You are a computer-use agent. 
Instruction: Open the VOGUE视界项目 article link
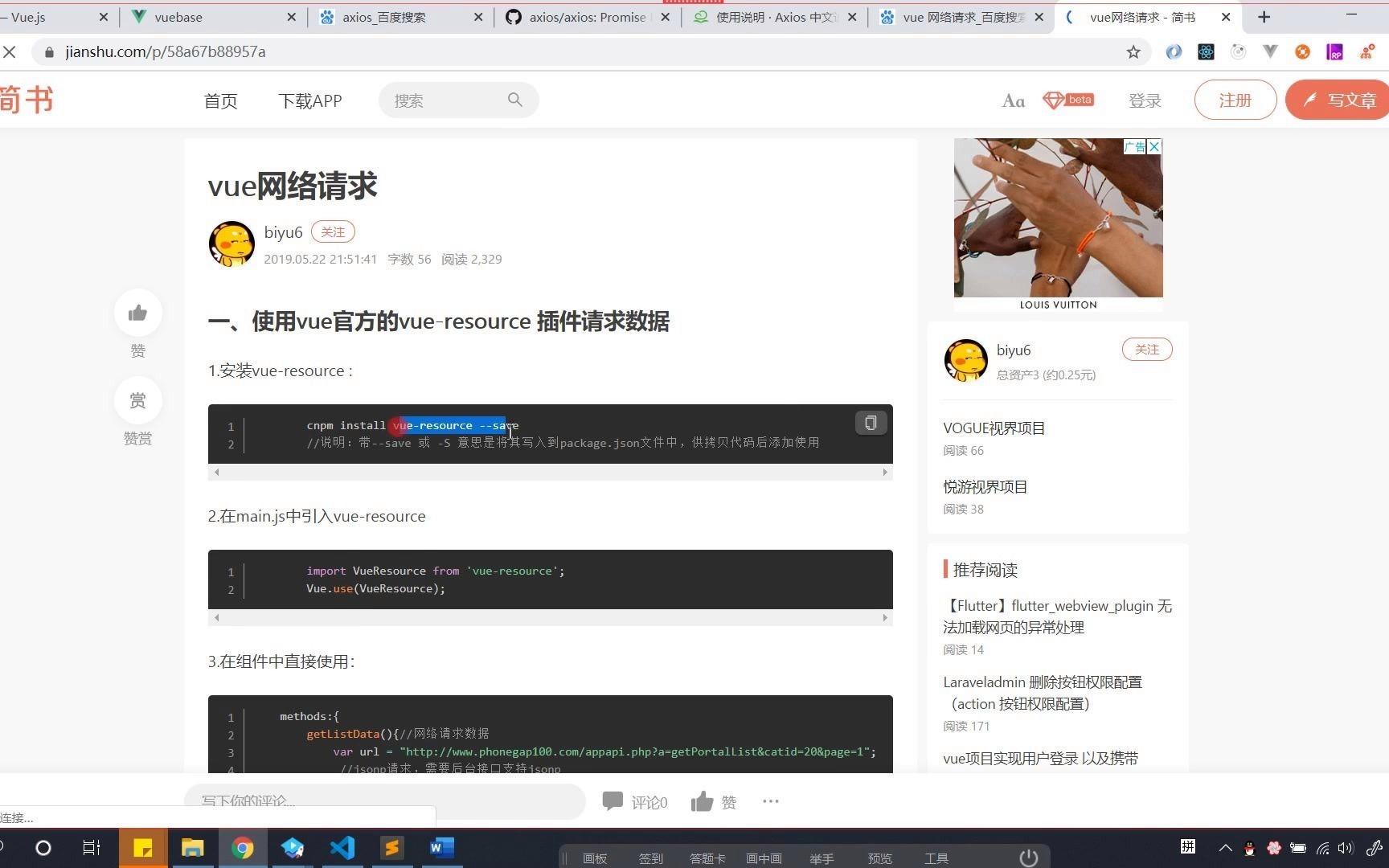coord(994,428)
